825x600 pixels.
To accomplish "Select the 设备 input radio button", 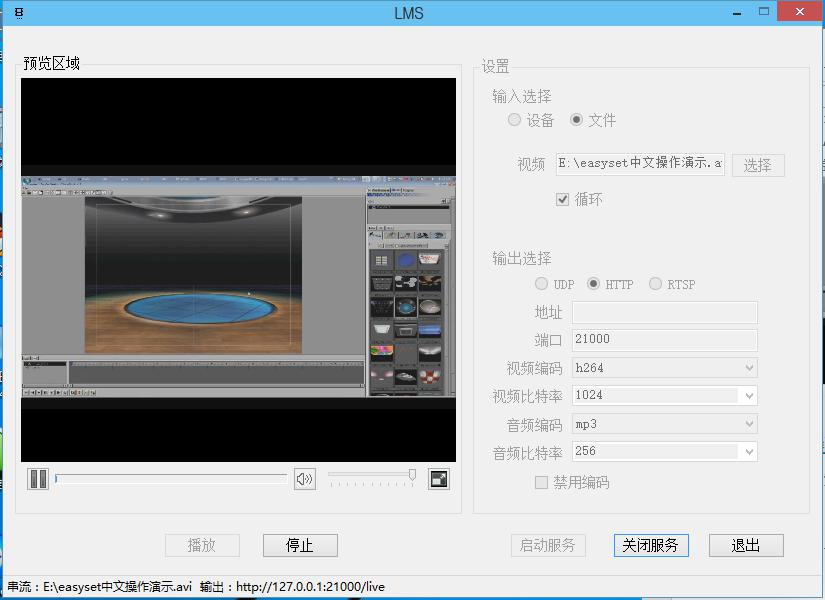I will point(514,120).
